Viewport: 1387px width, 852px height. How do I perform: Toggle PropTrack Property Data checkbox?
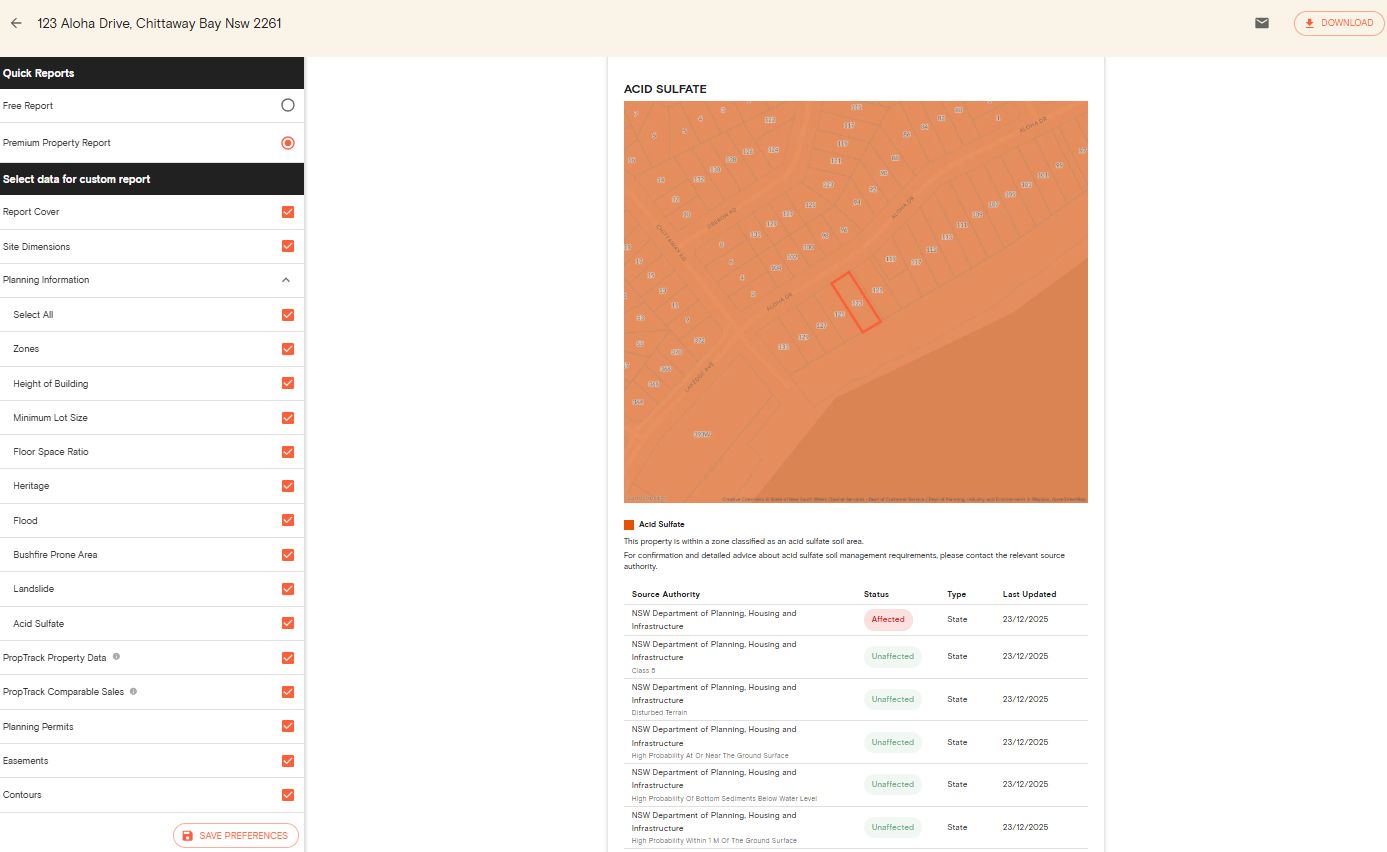[288, 658]
